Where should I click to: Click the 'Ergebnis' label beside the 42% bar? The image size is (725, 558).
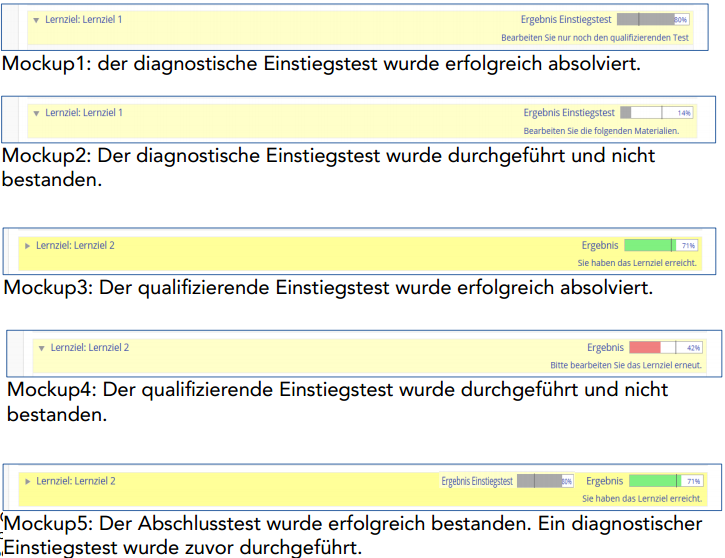click(x=605, y=348)
